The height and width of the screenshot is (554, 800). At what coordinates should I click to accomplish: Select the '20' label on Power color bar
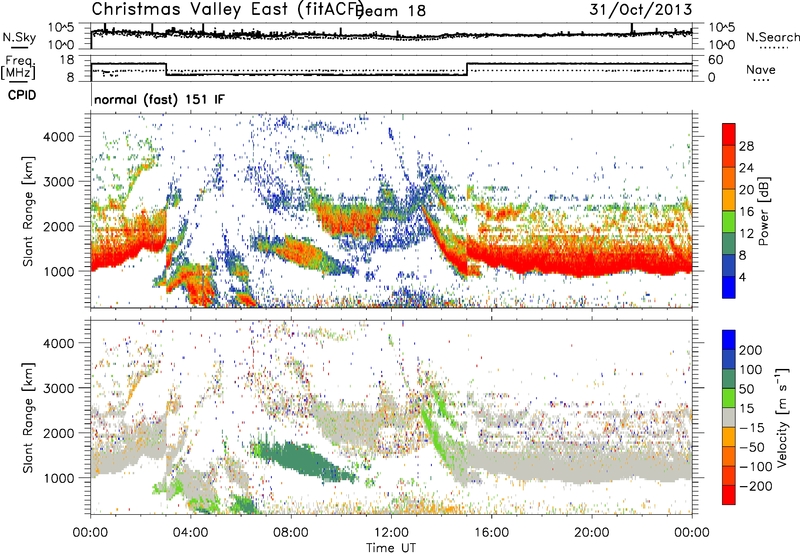pos(746,190)
